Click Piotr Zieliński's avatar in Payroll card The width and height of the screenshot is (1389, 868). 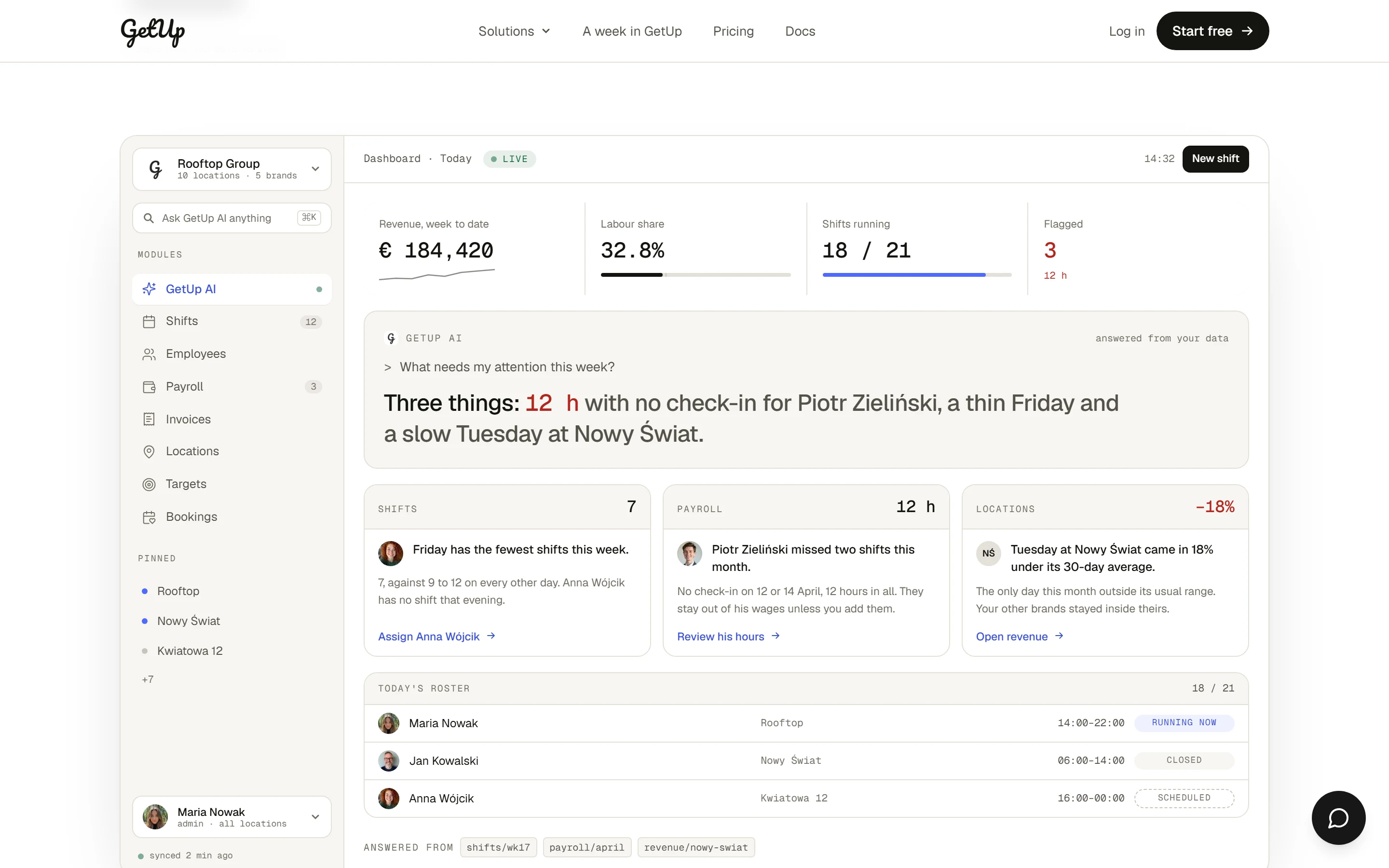(x=689, y=554)
